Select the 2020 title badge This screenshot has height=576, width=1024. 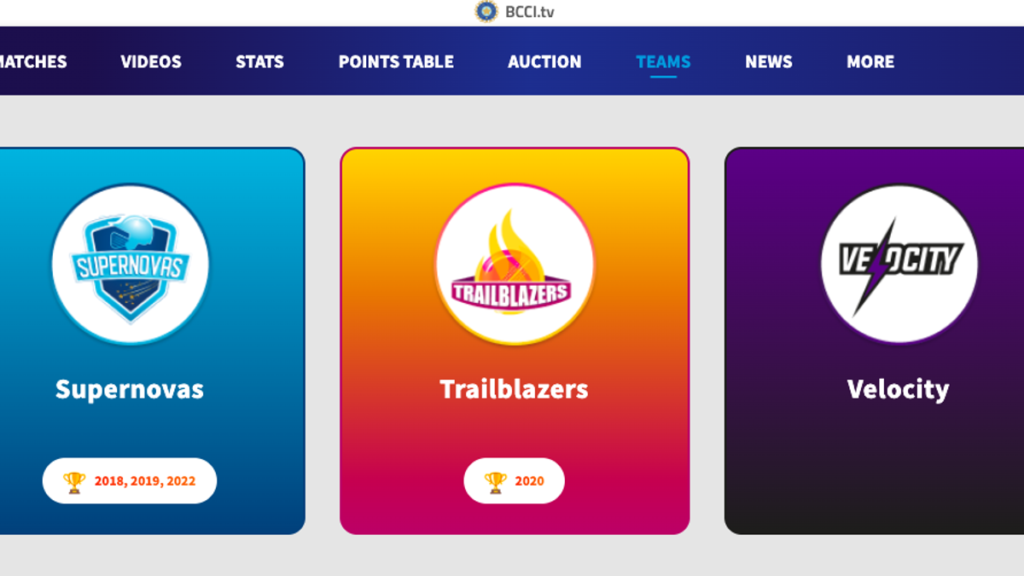[514, 481]
